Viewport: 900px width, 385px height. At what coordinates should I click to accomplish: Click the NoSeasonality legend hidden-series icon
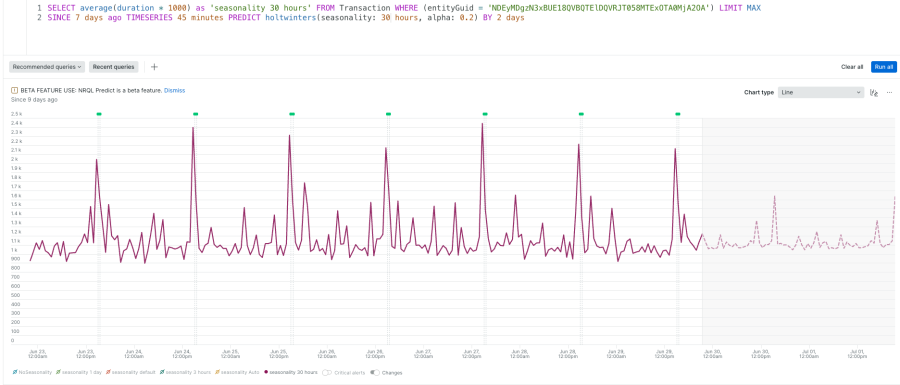(x=14, y=372)
